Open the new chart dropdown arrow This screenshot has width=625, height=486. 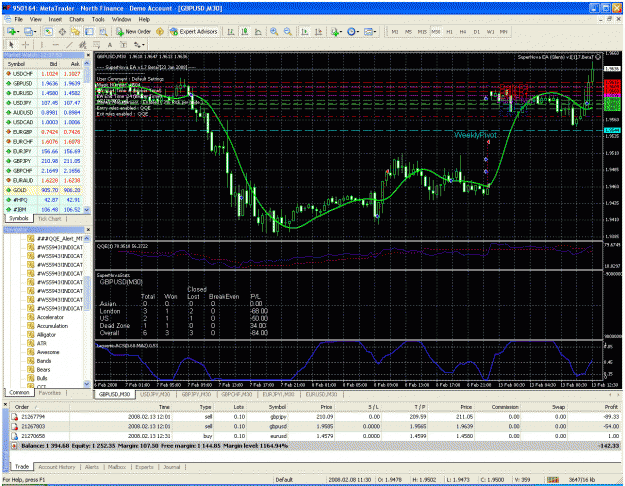[18, 32]
